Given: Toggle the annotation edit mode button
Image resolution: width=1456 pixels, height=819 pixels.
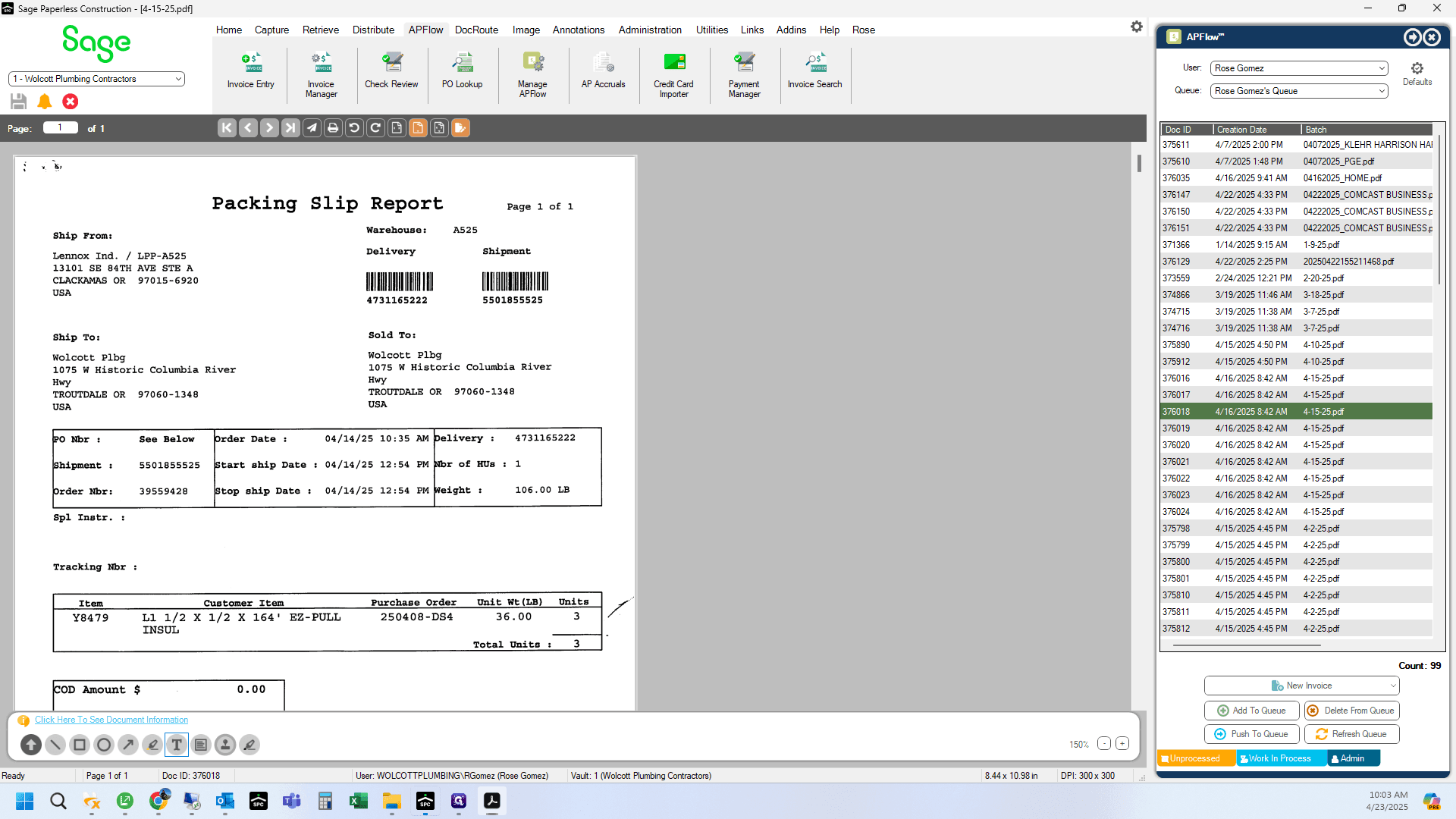Looking at the screenshot, I should pos(460,128).
